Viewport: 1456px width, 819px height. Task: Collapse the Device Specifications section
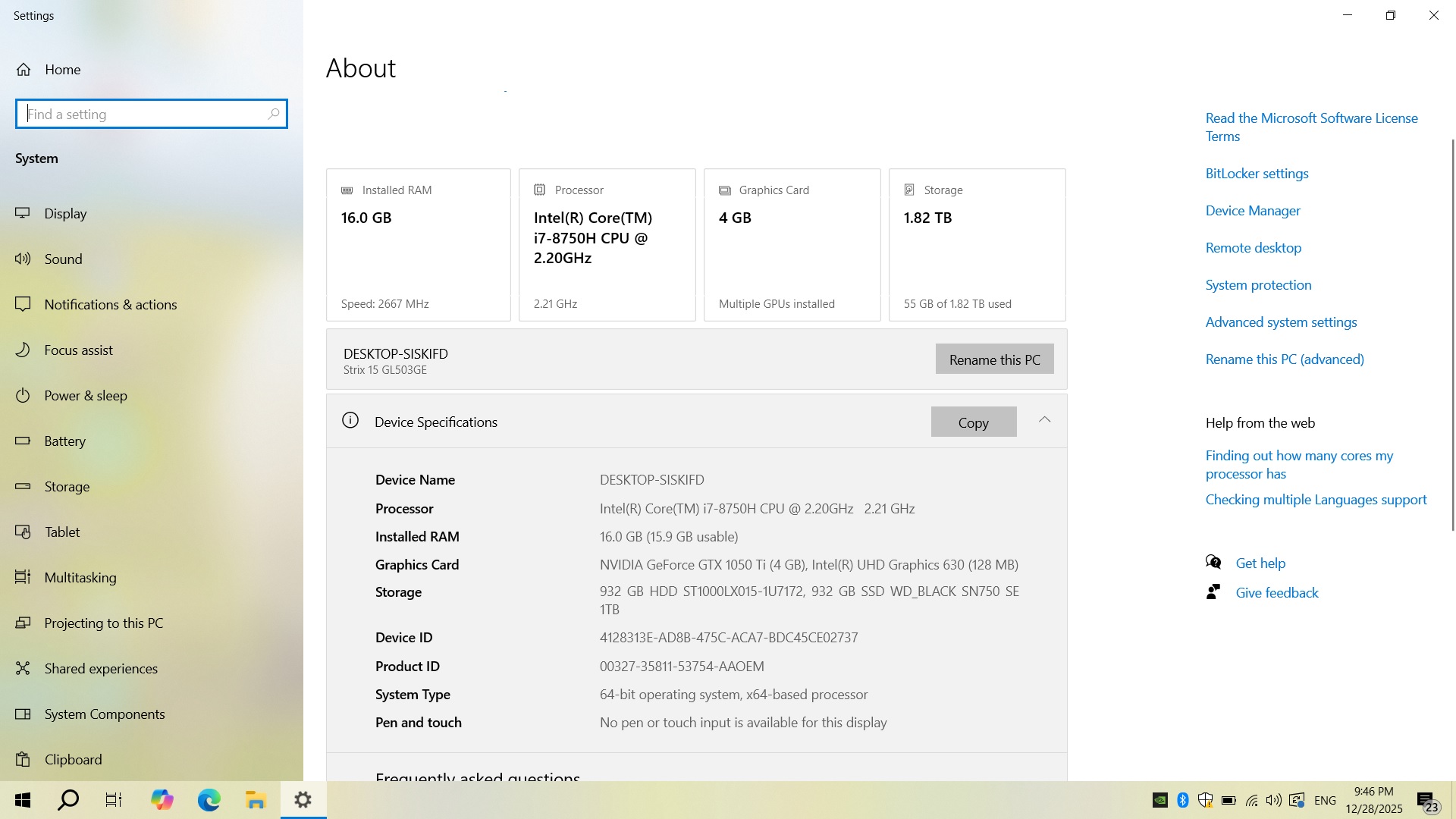1044,420
